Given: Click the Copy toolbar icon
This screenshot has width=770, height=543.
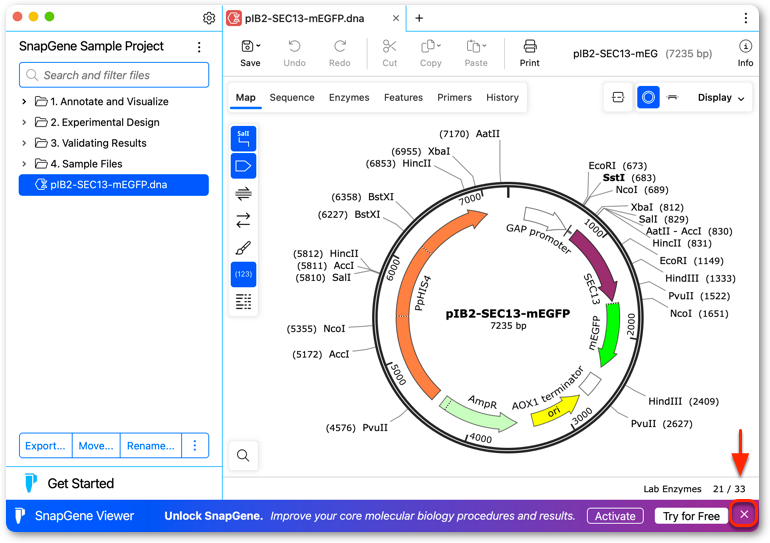Looking at the screenshot, I should pyautogui.click(x=428, y=46).
